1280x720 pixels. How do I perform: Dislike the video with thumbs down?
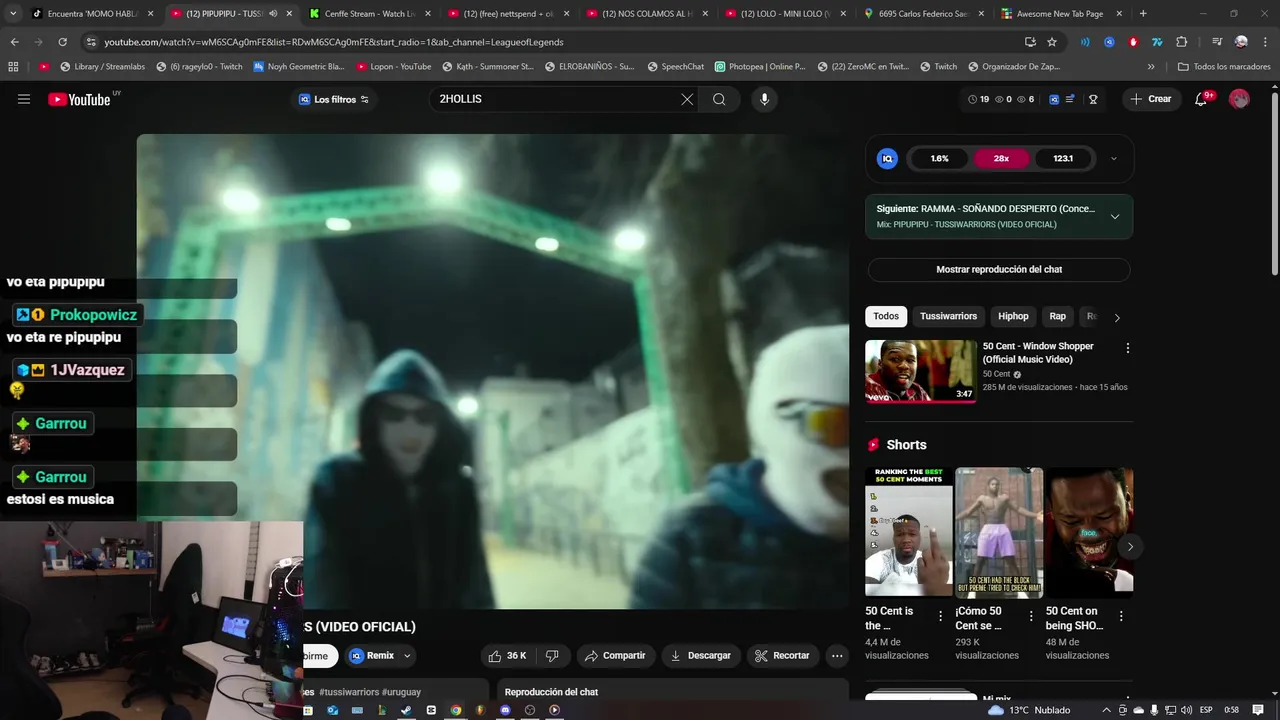(x=552, y=656)
